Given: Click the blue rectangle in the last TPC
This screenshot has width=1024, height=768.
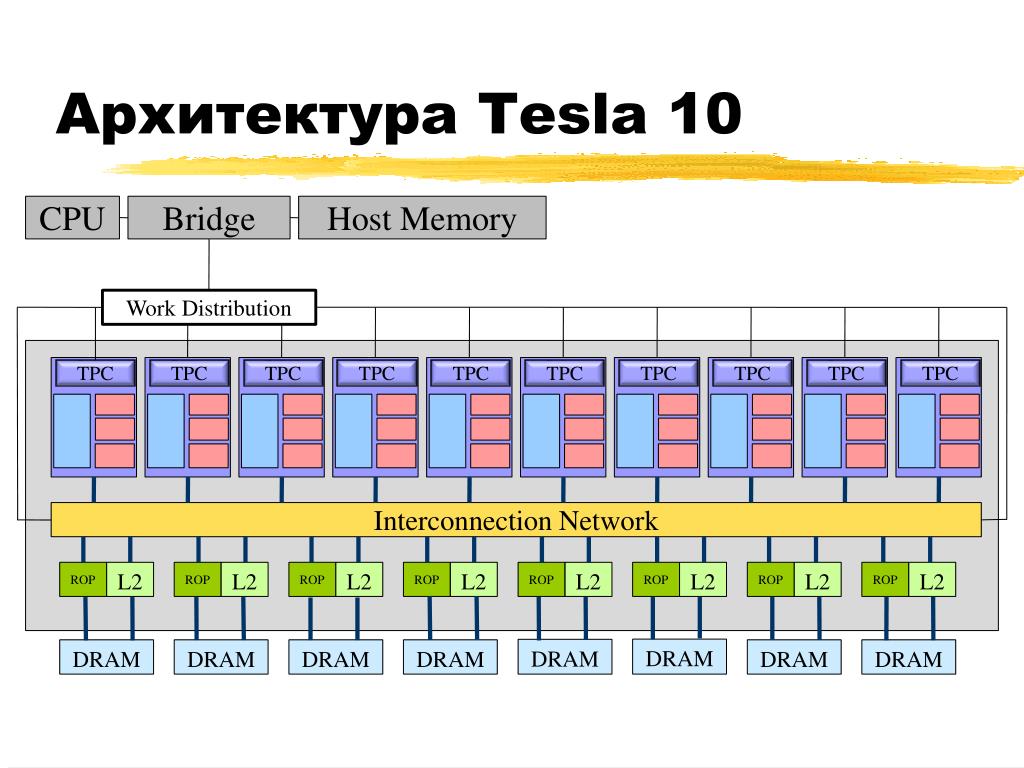Looking at the screenshot, I should click(x=916, y=431).
